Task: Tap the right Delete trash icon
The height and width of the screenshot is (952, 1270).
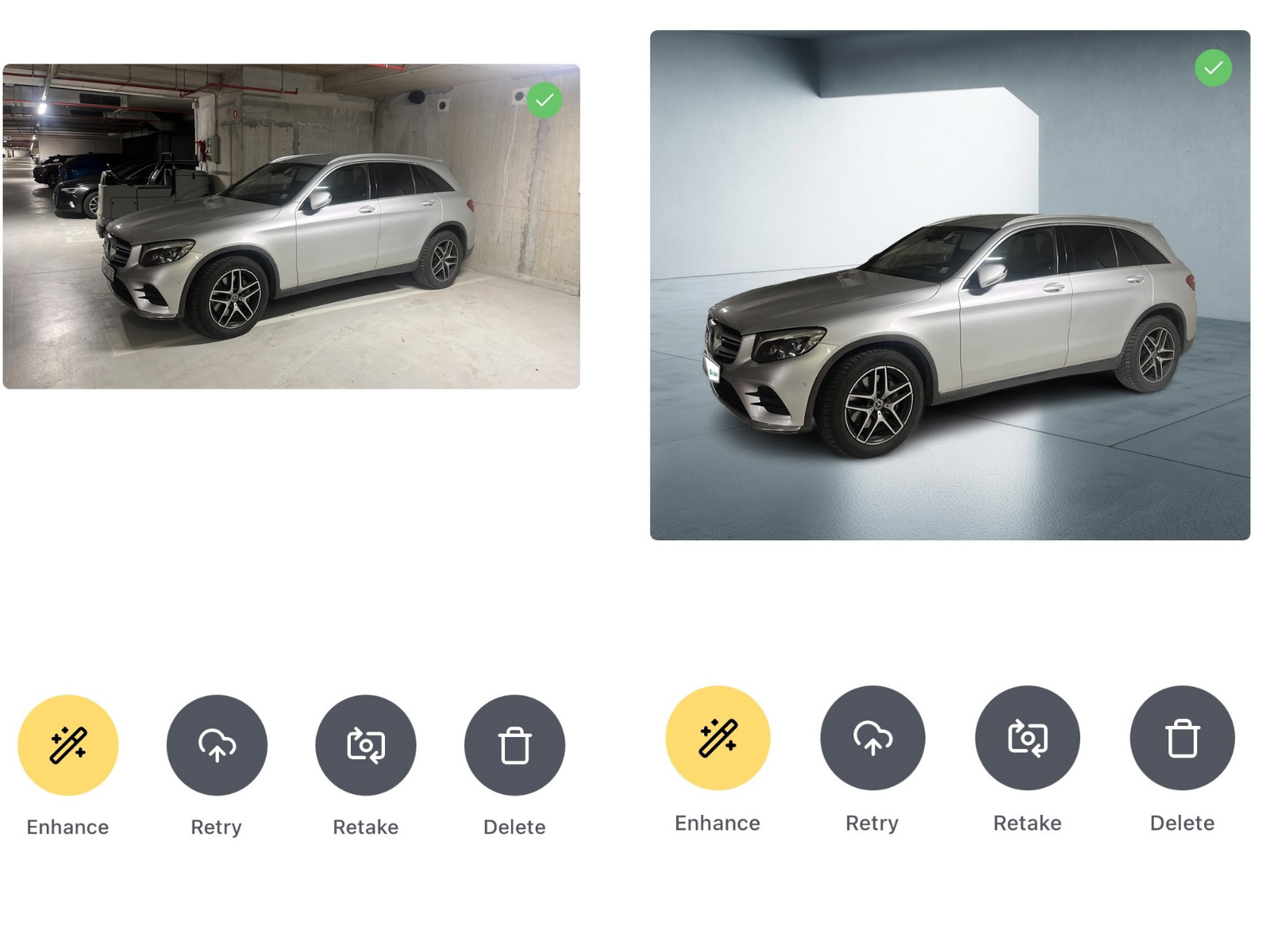Action: (x=1182, y=738)
